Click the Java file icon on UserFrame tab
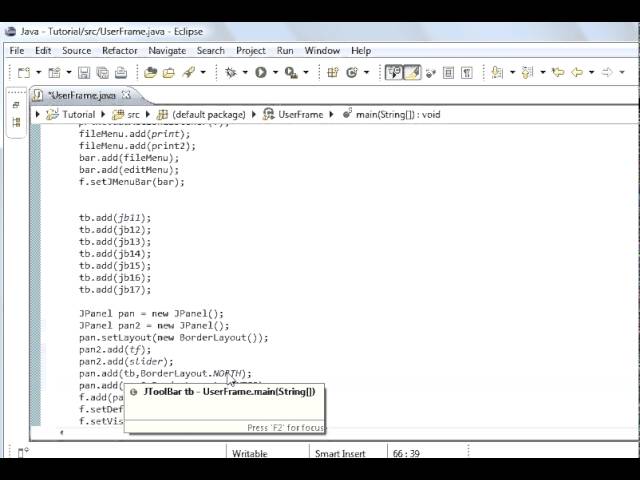 point(38,96)
